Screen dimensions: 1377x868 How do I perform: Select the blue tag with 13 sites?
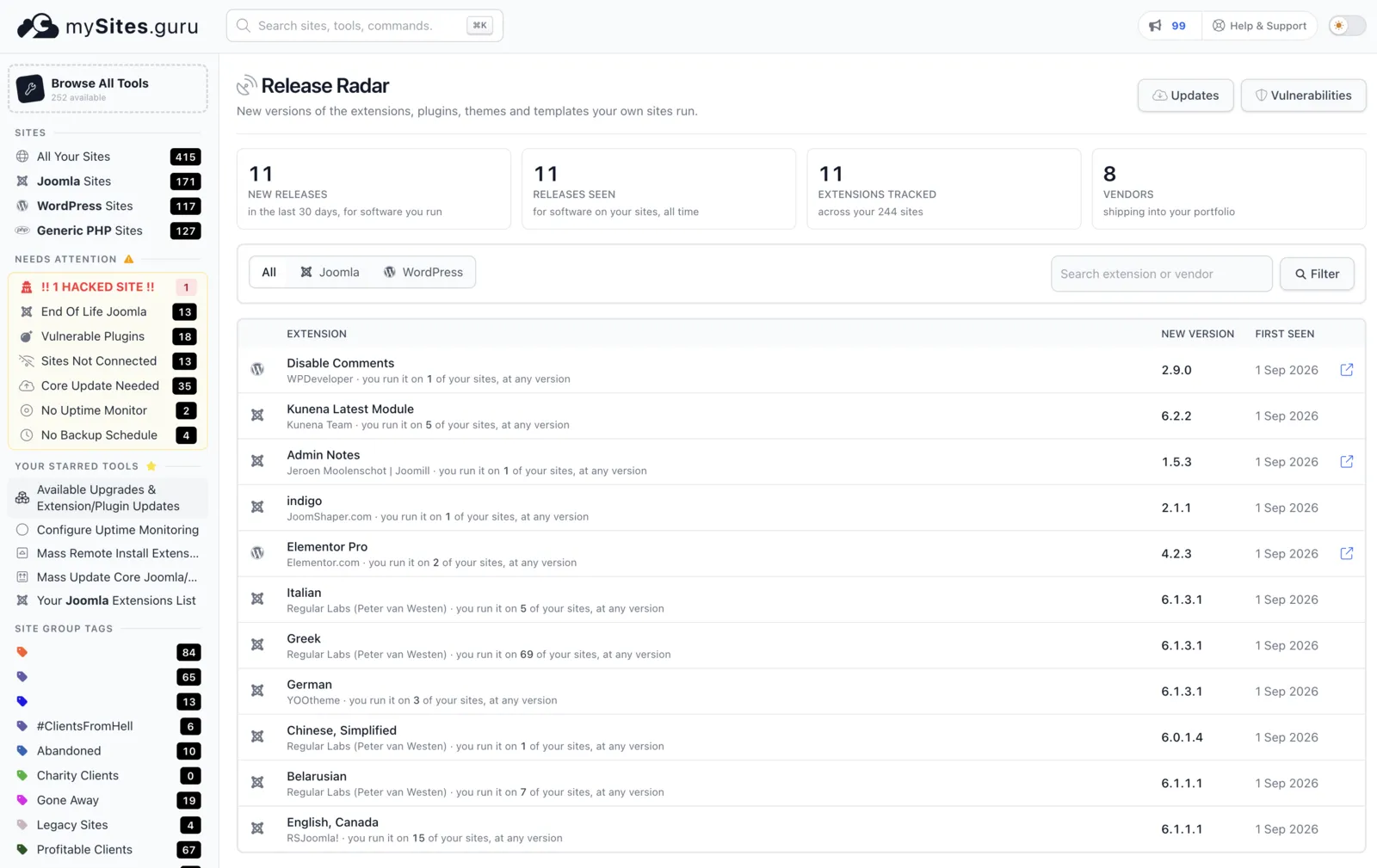(108, 702)
